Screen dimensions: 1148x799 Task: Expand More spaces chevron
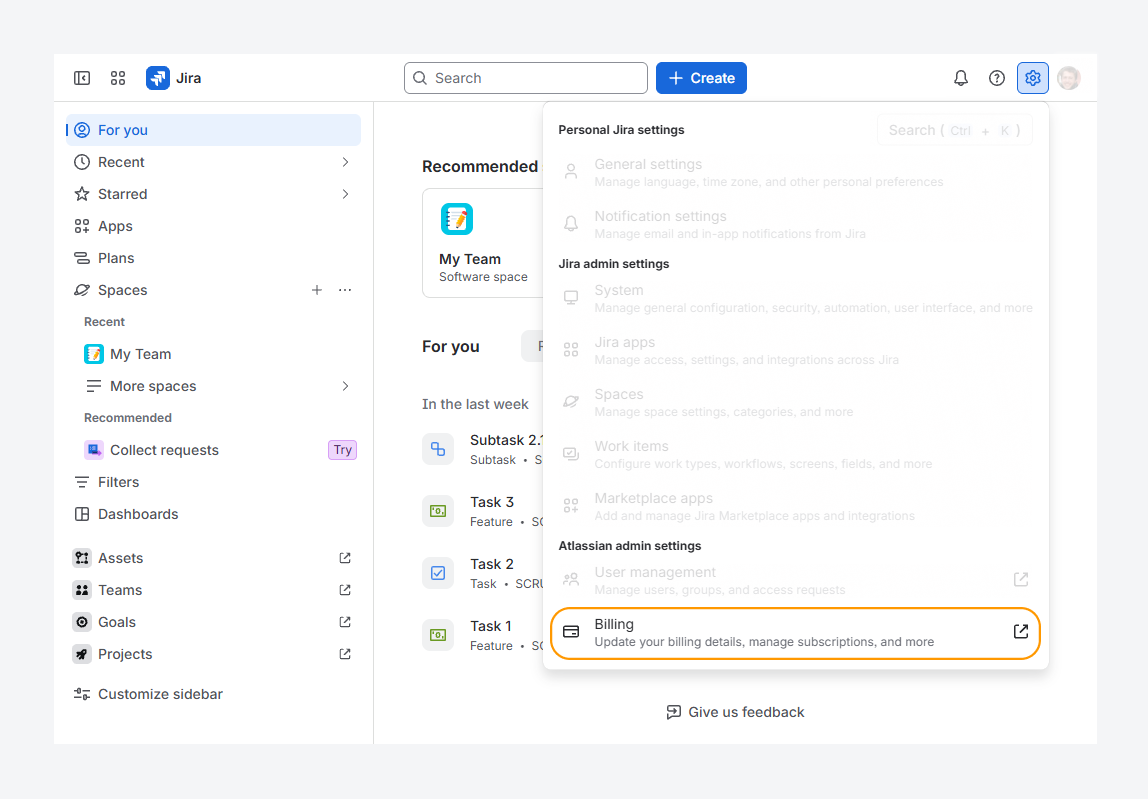coord(346,386)
